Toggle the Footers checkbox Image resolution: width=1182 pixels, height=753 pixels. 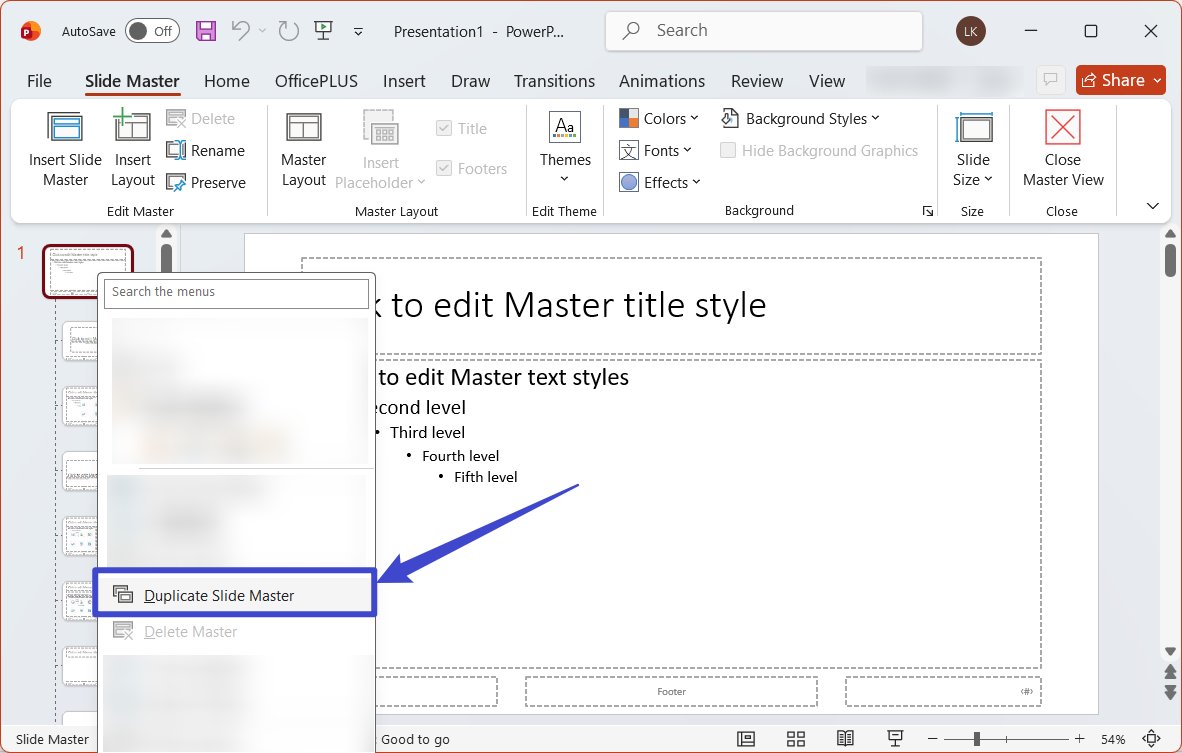444,168
